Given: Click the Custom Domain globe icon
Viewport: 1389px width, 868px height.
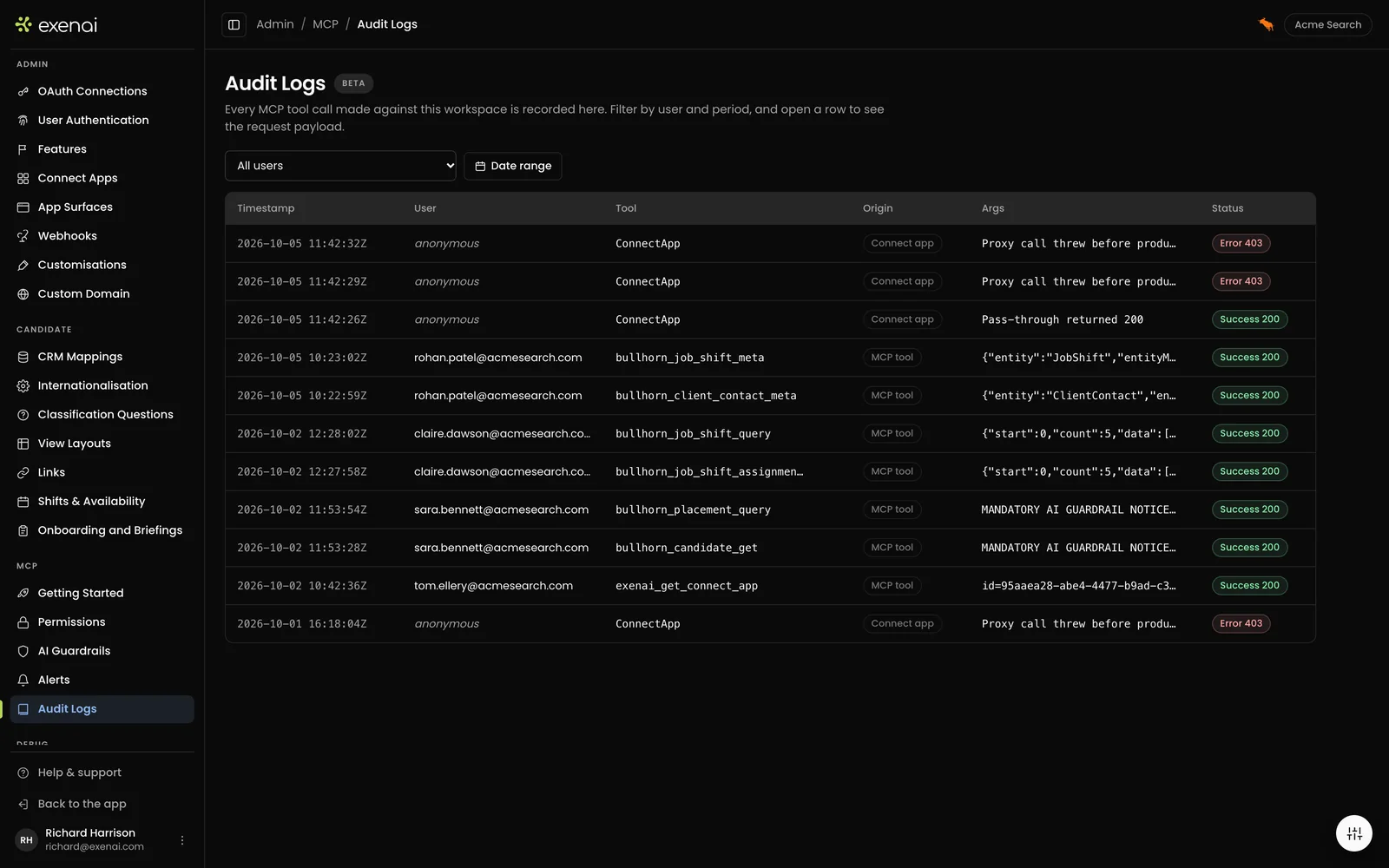Looking at the screenshot, I should coord(23,294).
